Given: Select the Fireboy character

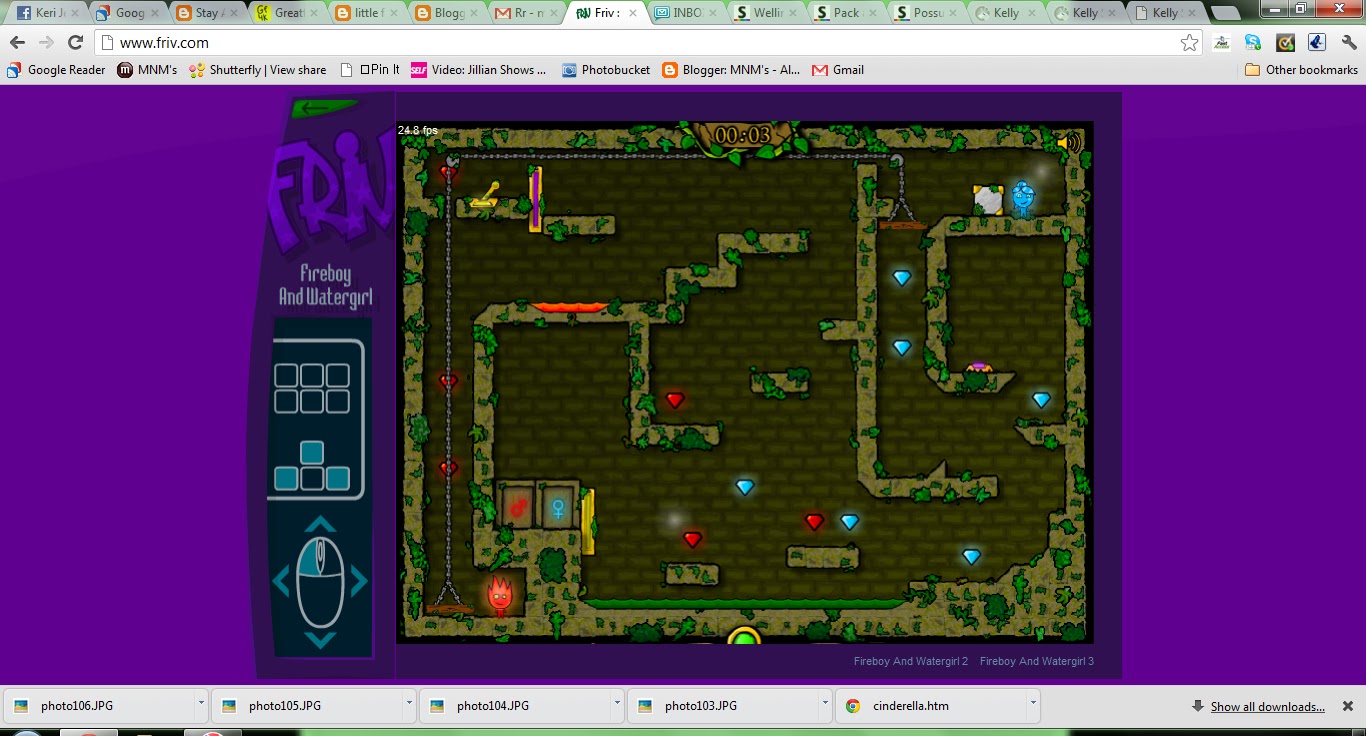Looking at the screenshot, I should tap(500, 594).
